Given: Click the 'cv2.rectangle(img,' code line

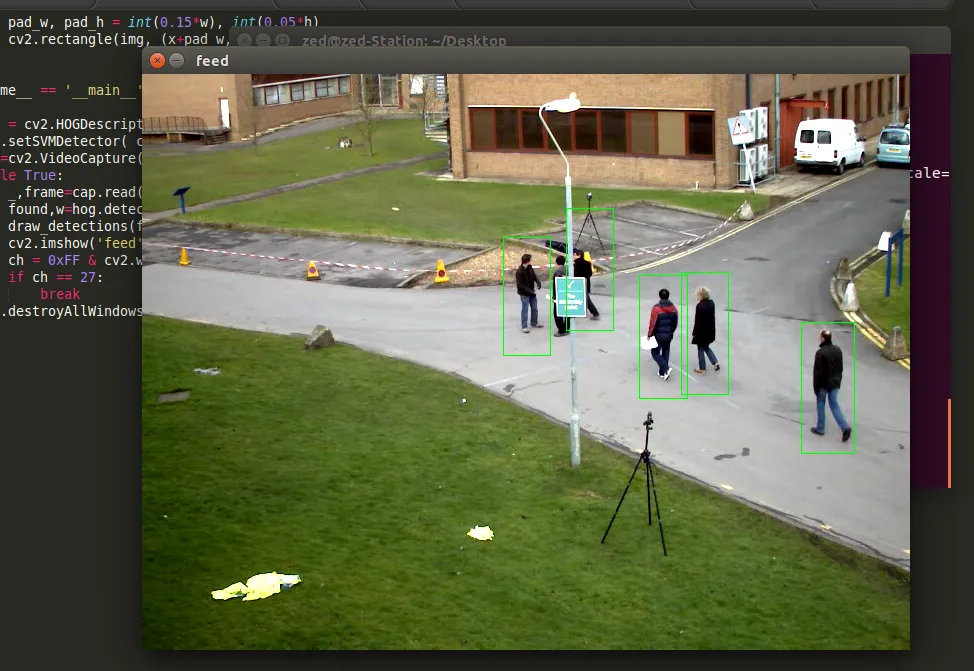Looking at the screenshot, I should coord(118,39).
